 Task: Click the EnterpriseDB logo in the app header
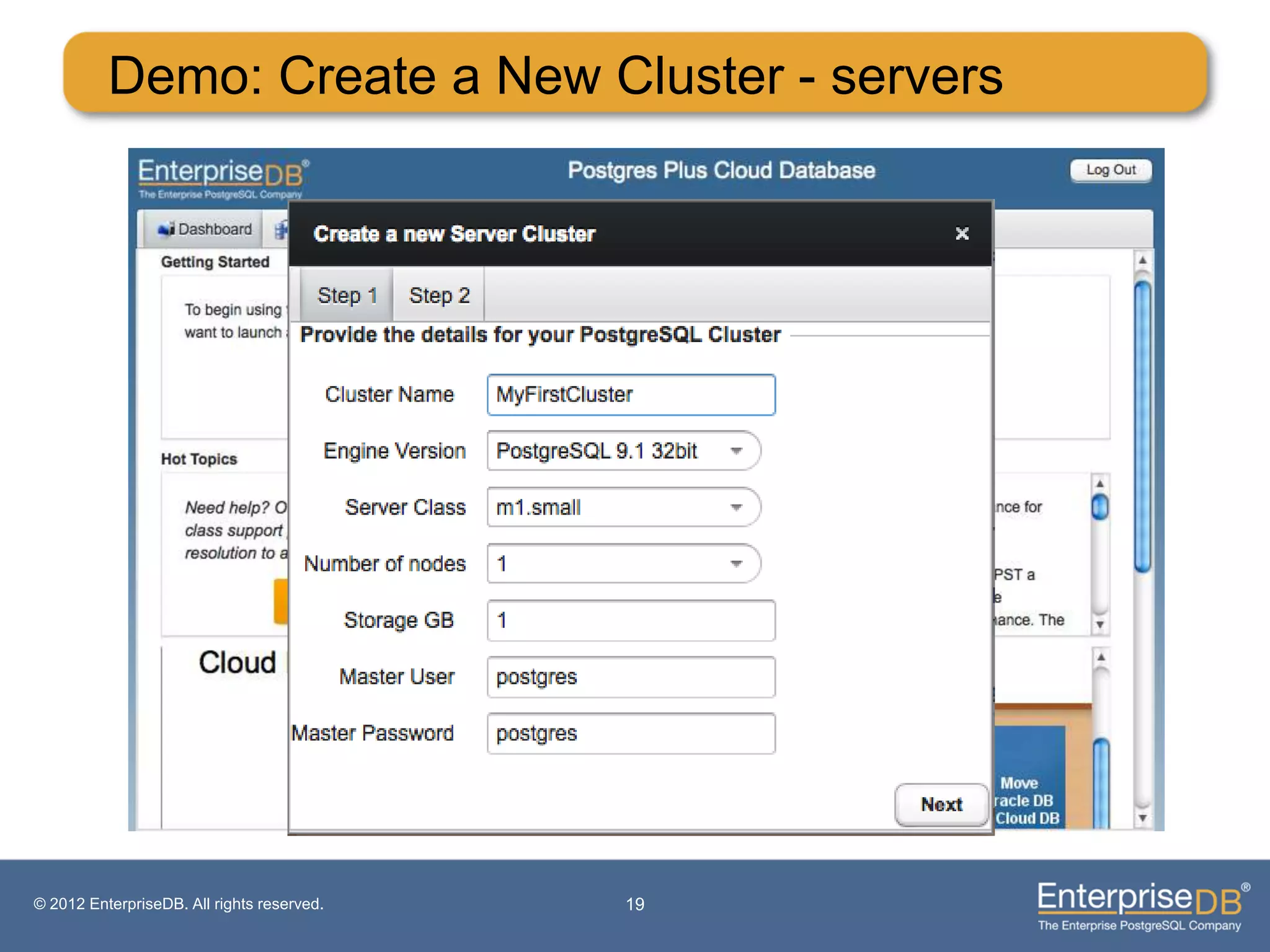(x=223, y=178)
